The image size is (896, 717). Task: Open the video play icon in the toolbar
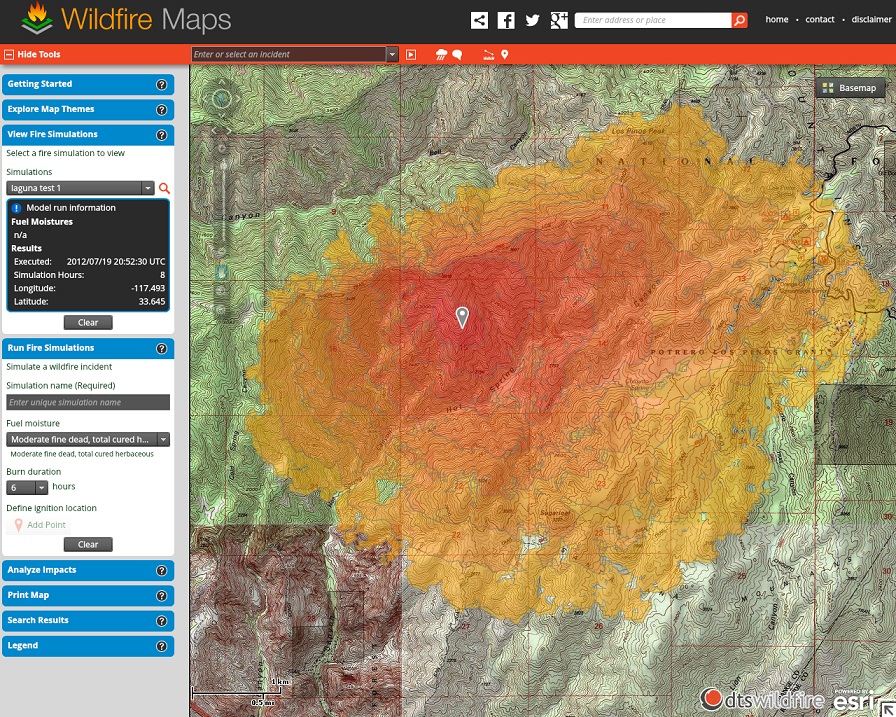(411, 54)
